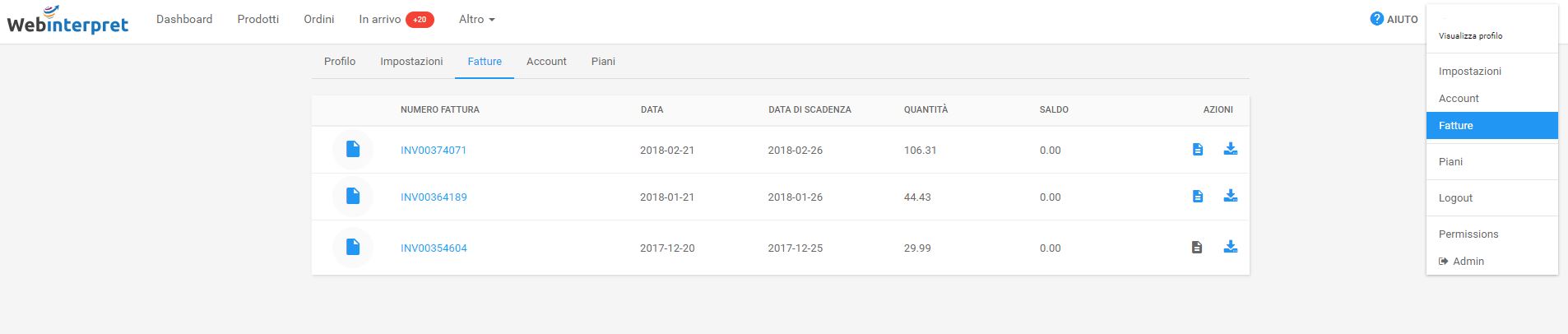Sort by the Numero Fattura column header
Image resolution: width=1568 pixels, height=334 pixels.
[x=439, y=109]
